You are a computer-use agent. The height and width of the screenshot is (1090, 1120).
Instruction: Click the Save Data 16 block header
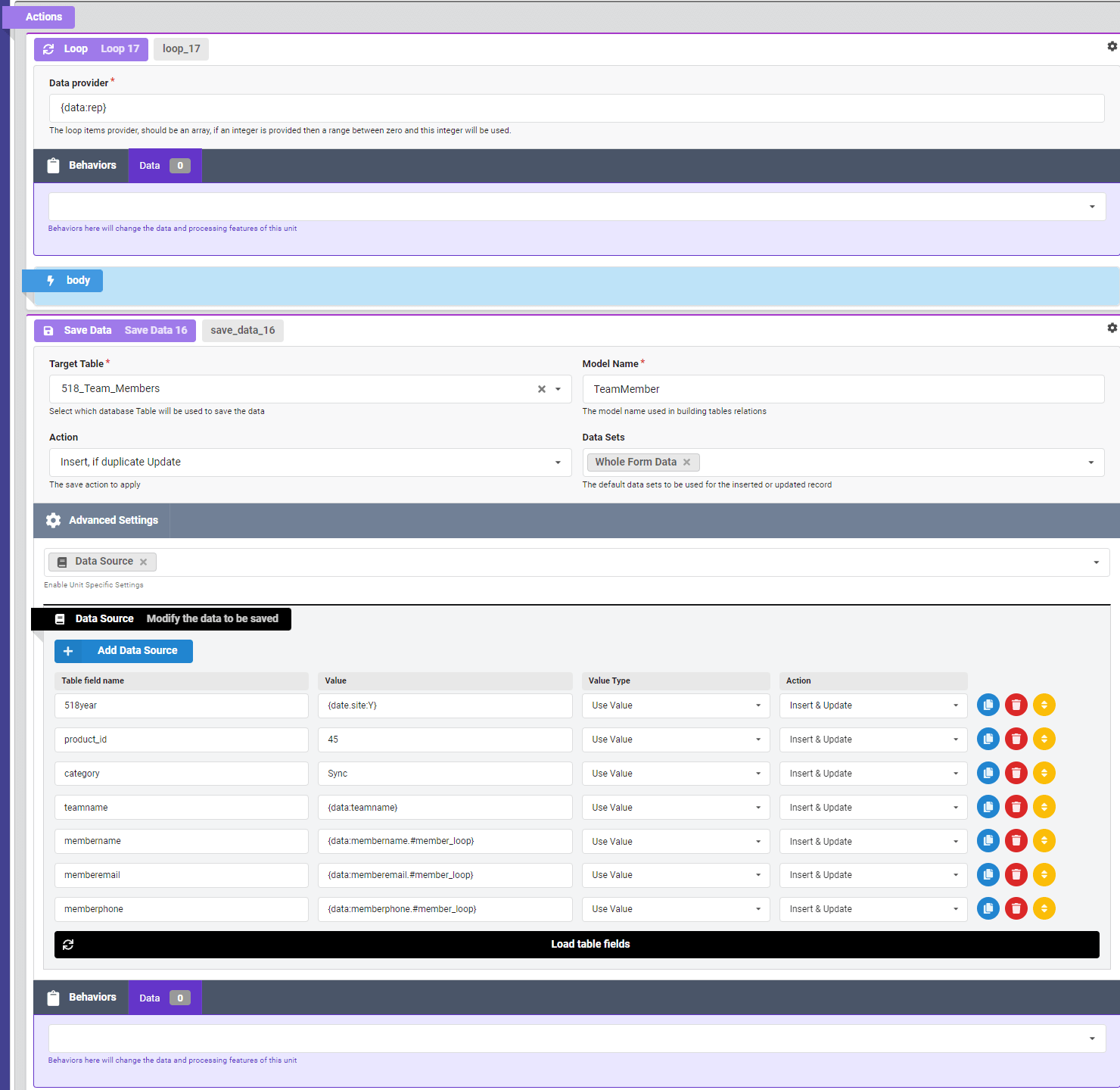[x=115, y=331]
